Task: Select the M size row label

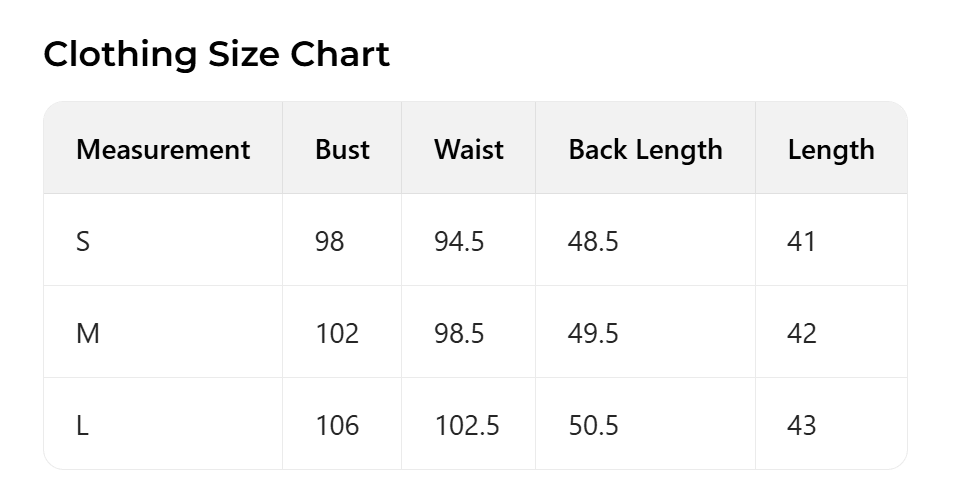Action: click(x=88, y=334)
